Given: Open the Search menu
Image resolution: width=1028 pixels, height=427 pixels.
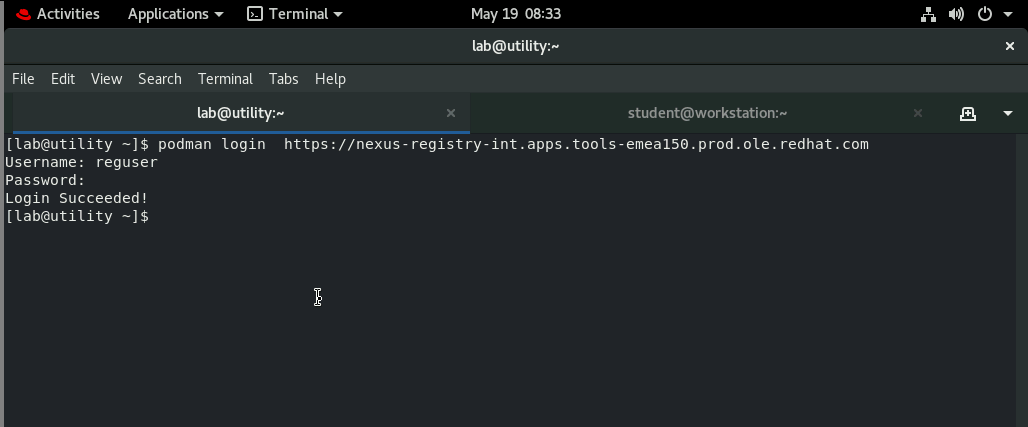Looking at the screenshot, I should (x=160, y=79).
